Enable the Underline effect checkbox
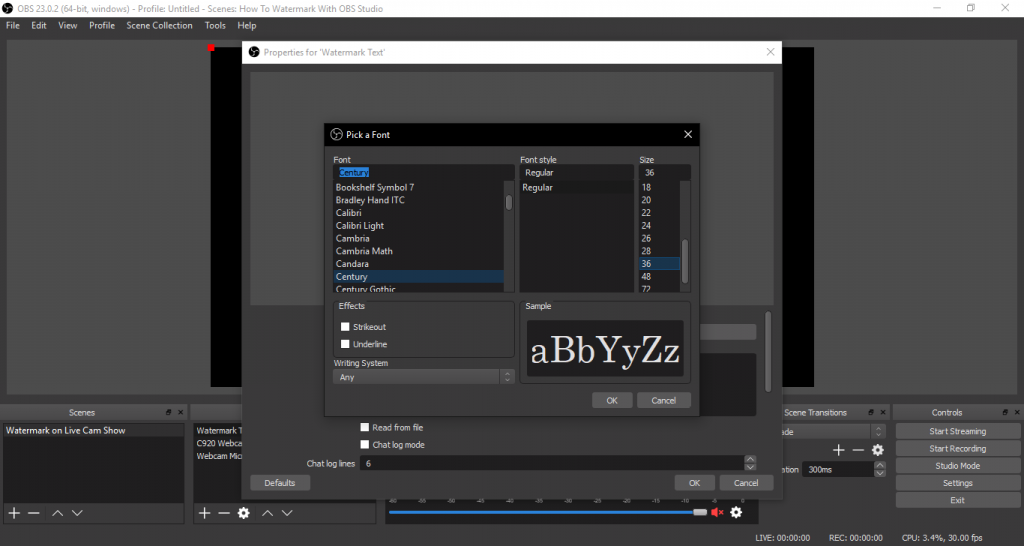1024x546 pixels. pyautogui.click(x=345, y=344)
